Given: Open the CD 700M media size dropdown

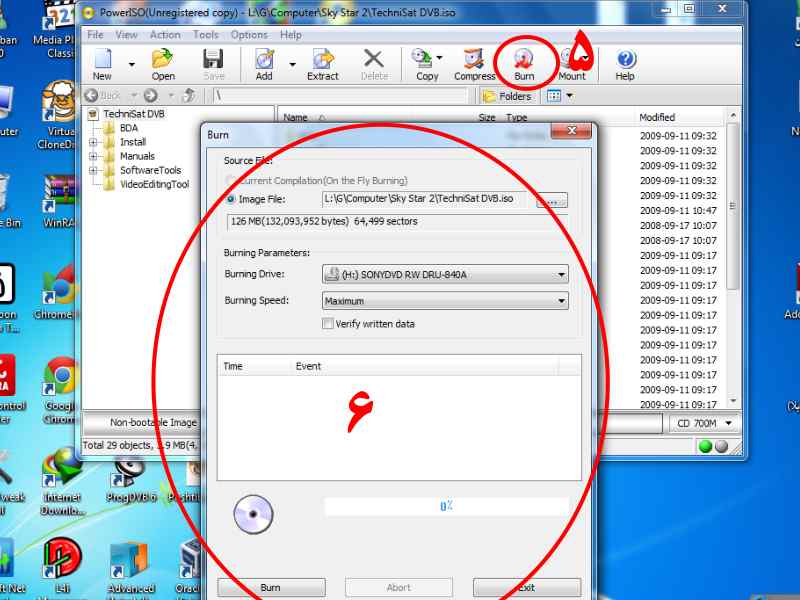Looking at the screenshot, I should coord(704,423).
